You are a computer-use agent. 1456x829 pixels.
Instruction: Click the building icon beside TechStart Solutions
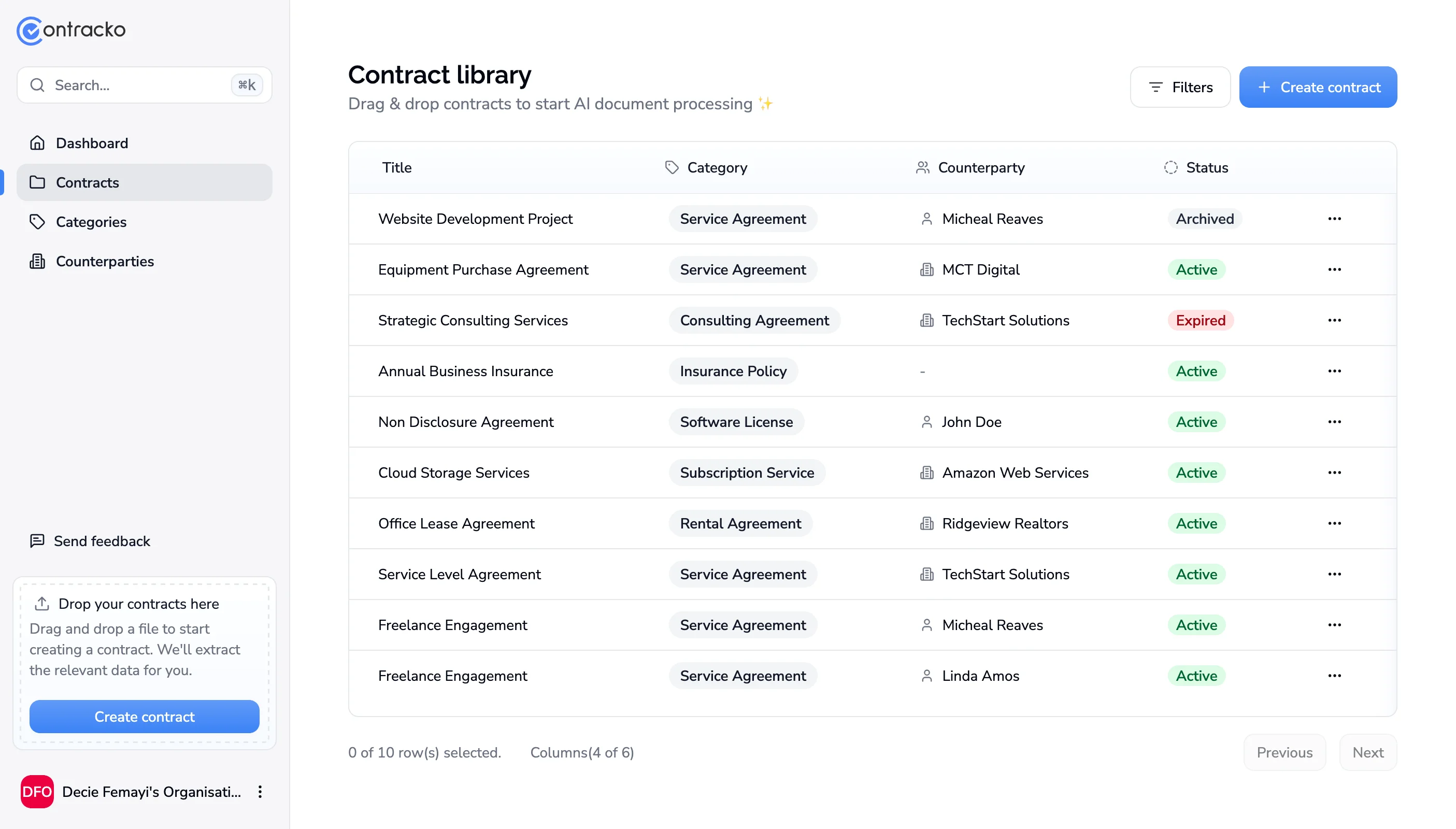pos(926,320)
